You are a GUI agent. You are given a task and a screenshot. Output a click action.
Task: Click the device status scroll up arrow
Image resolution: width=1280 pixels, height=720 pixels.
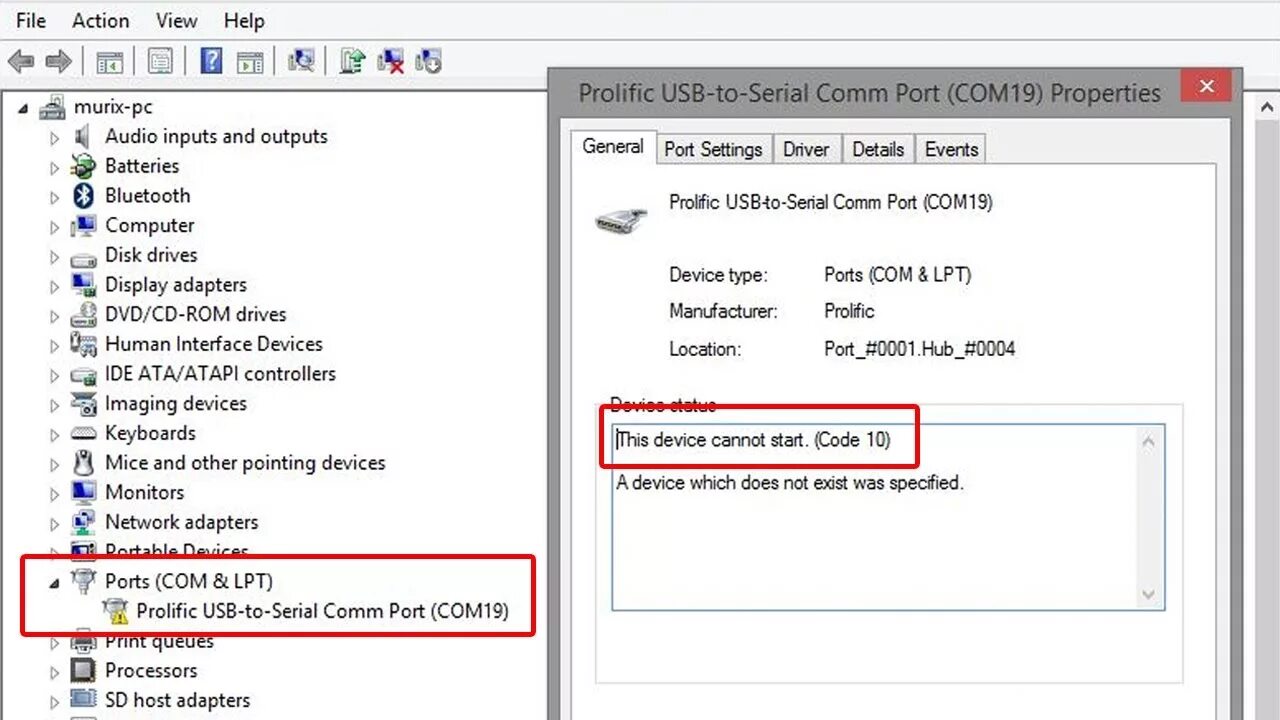1148,441
